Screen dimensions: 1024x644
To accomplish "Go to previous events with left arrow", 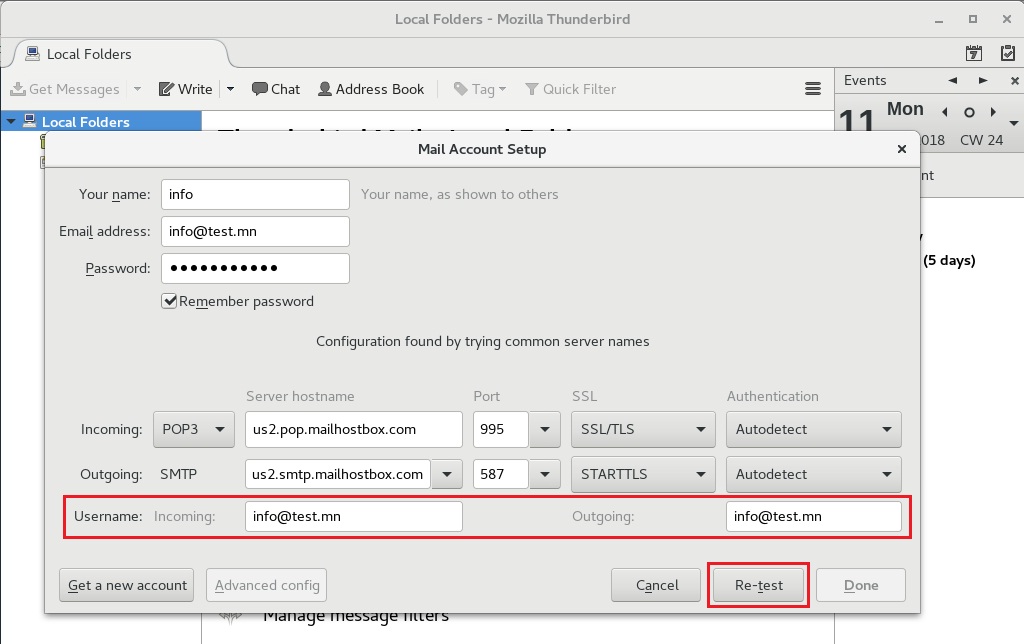I will (953, 80).
